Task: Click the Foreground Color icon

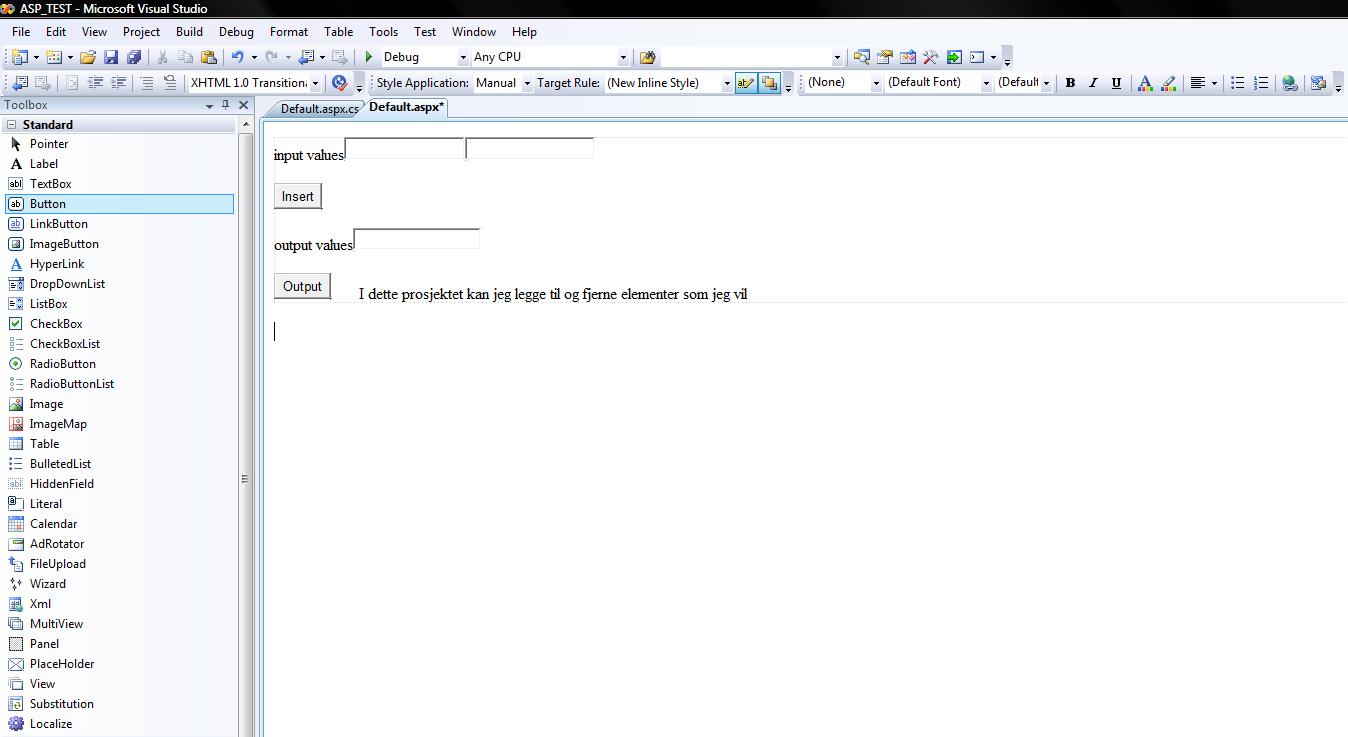Action: [x=1145, y=83]
